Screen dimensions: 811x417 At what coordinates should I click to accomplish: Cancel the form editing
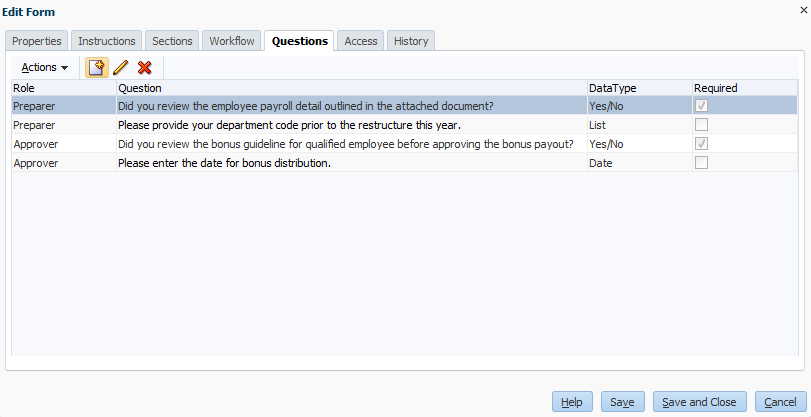[780, 402]
